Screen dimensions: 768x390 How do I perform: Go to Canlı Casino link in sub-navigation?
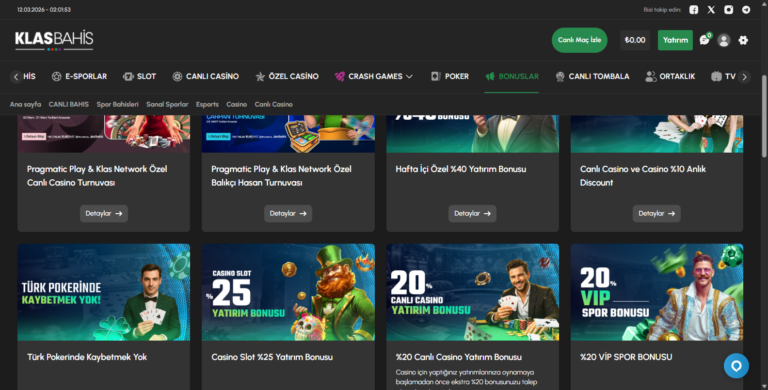point(273,104)
